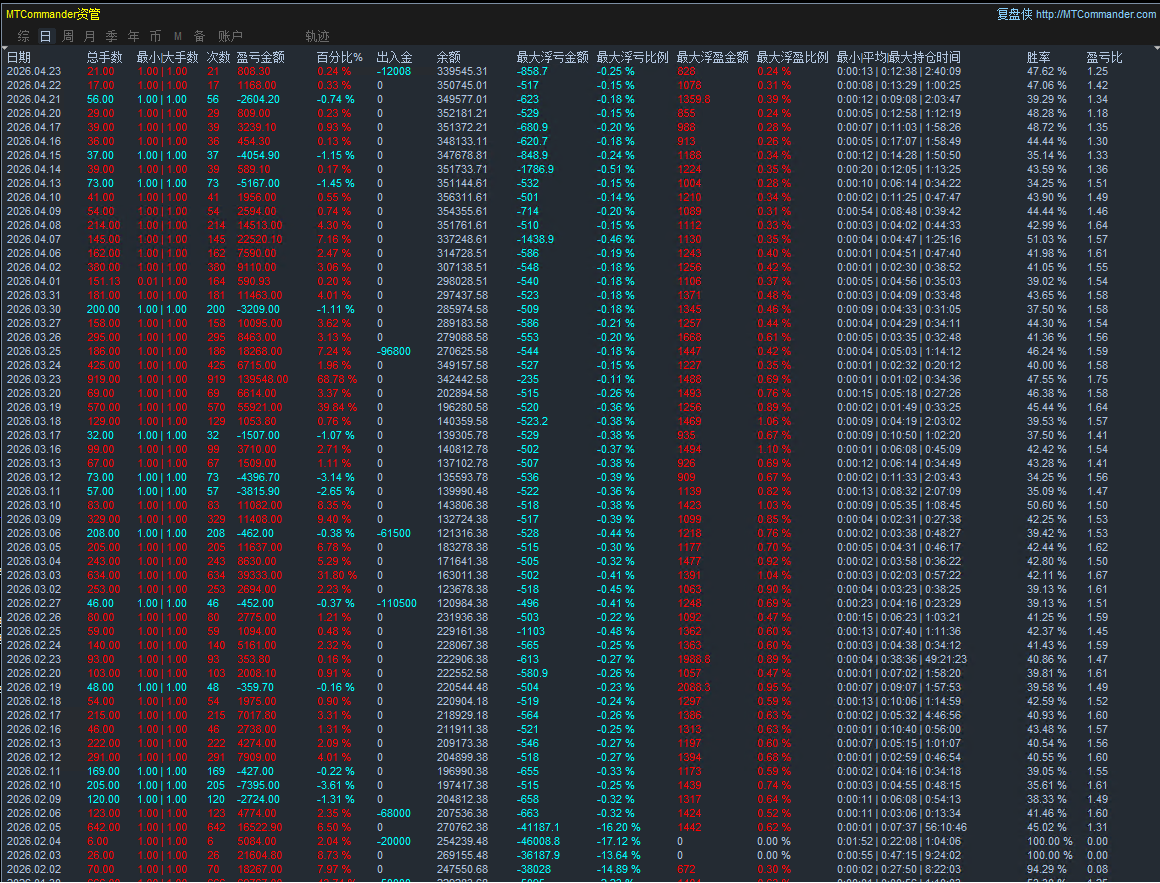Click the floating loss value -46008.8
The height and width of the screenshot is (883, 1160).
click(538, 842)
